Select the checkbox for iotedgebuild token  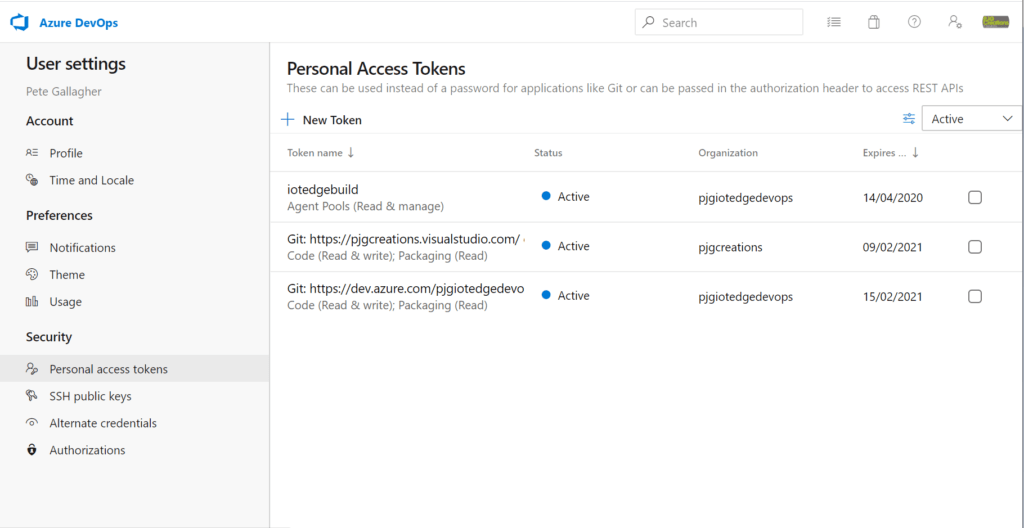(974, 197)
